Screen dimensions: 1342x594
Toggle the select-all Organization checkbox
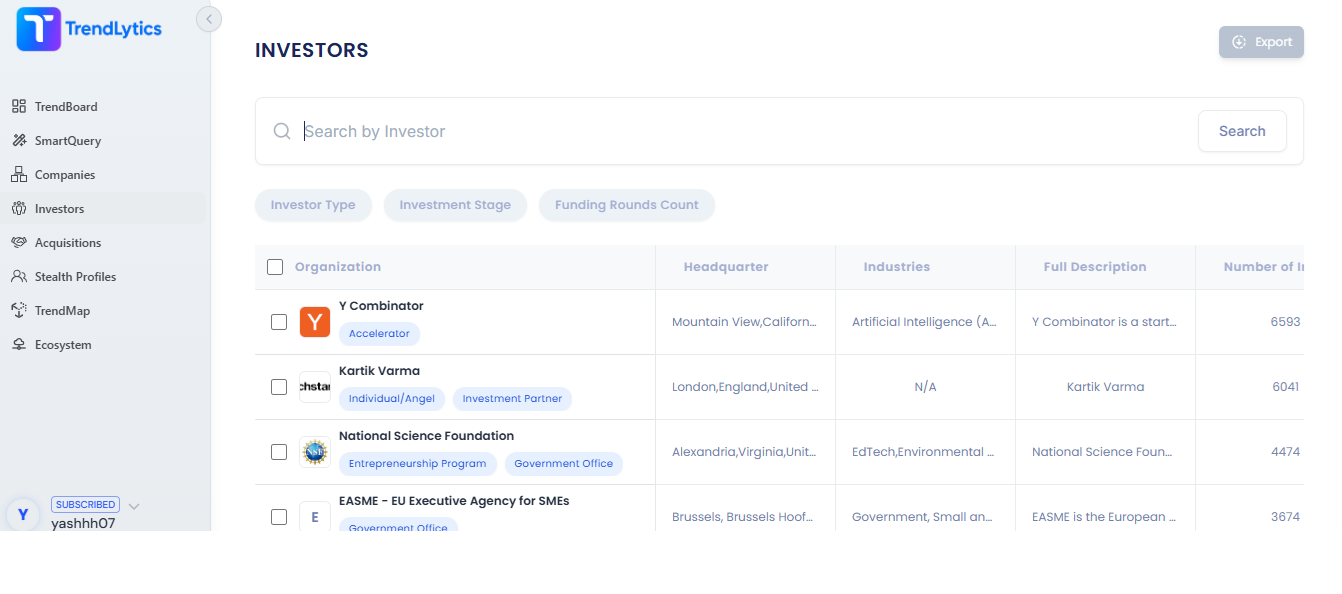coord(275,267)
